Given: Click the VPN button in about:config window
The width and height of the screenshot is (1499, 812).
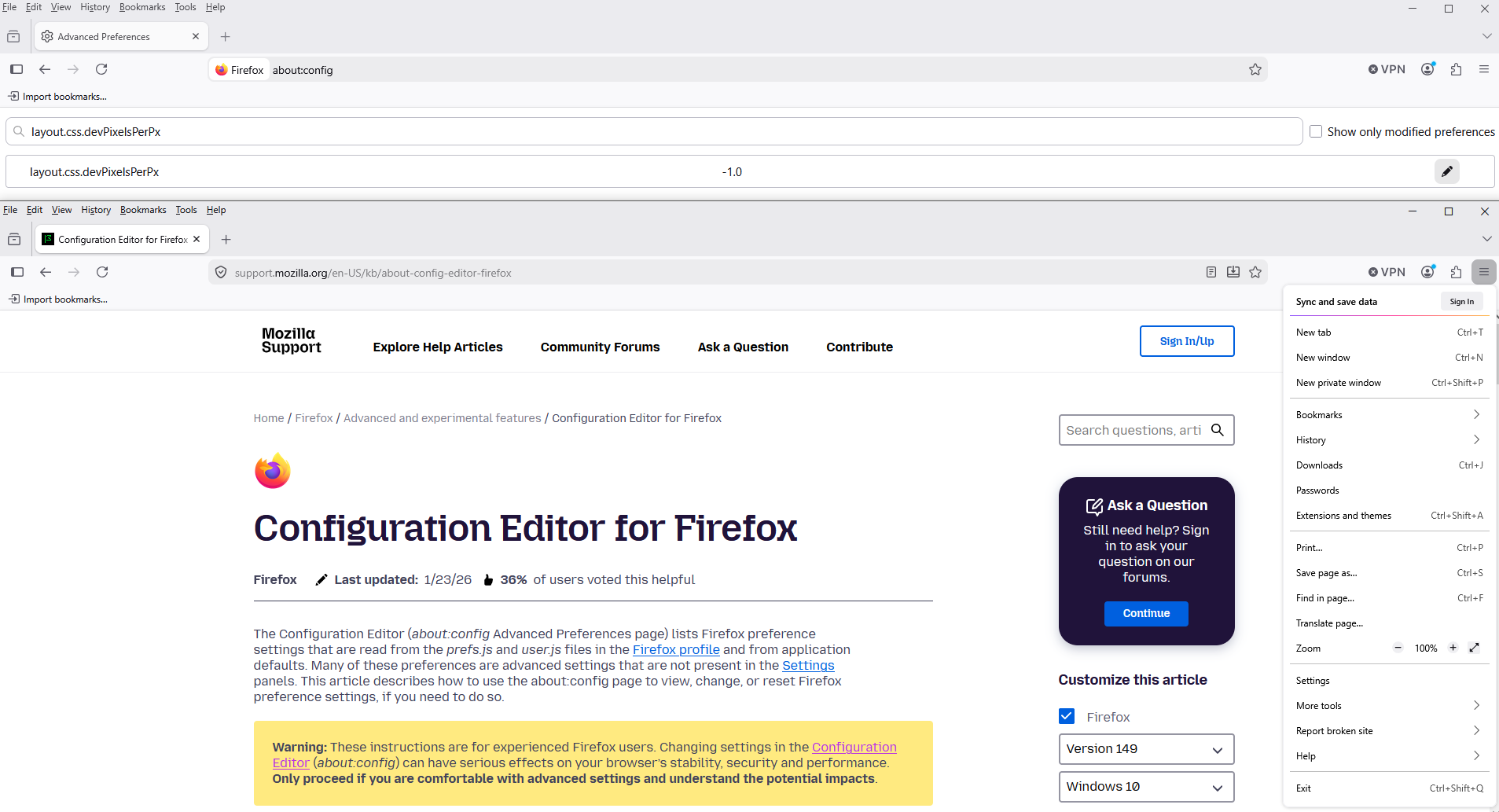Looking at the screenshot, I should tap(1387, 69).
